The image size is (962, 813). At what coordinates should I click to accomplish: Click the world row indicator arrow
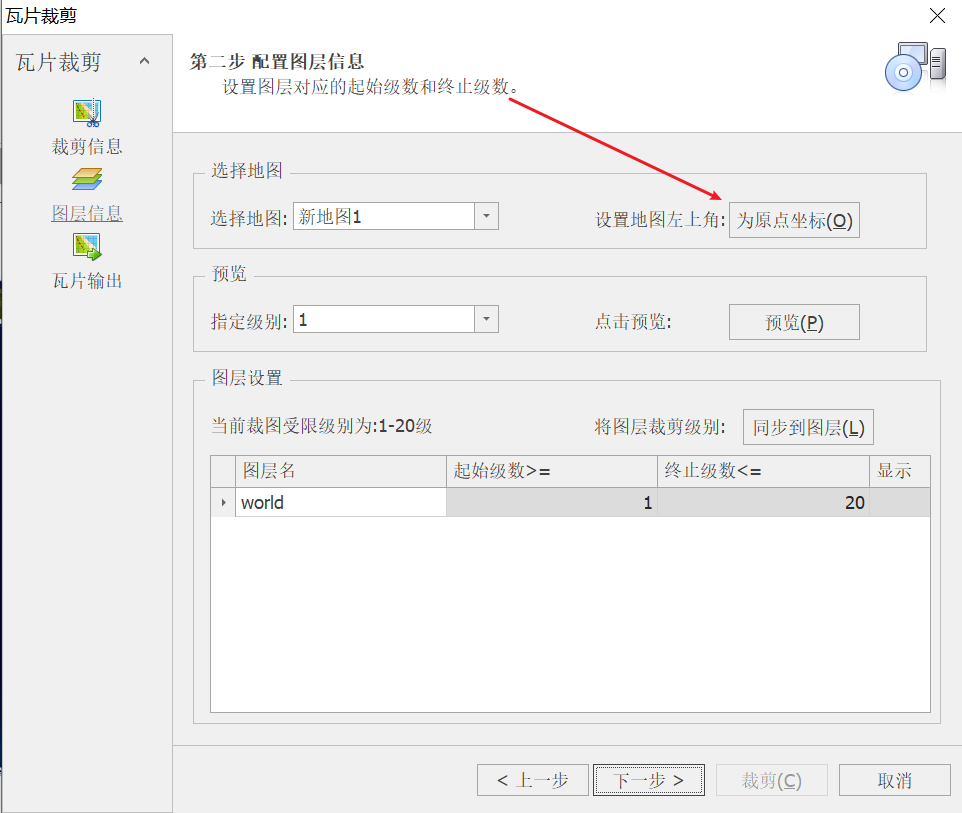click(223, 503)
